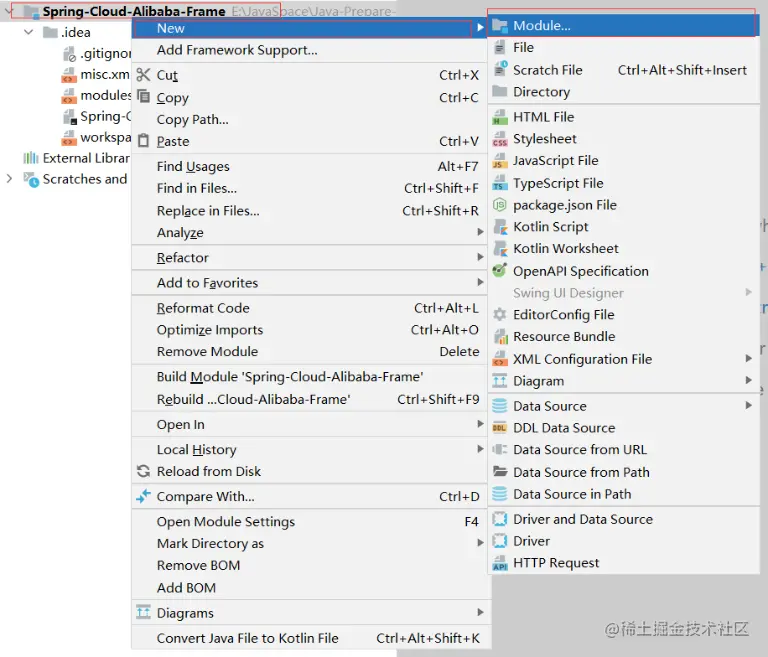Image resolution: width=768 pixels, height=657 pixels.
Task: Click the package.json File icon
Action: [500, 205]
